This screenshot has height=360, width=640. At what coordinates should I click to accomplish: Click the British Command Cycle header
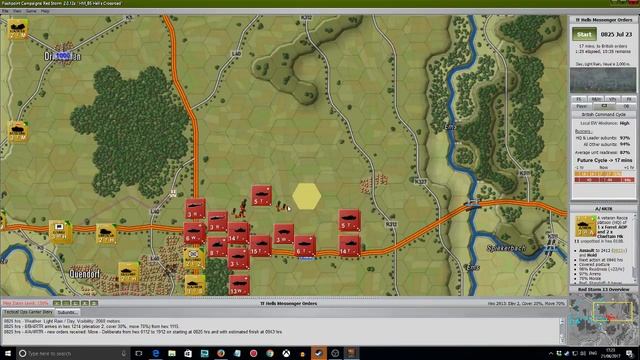[x=603, y=115]
